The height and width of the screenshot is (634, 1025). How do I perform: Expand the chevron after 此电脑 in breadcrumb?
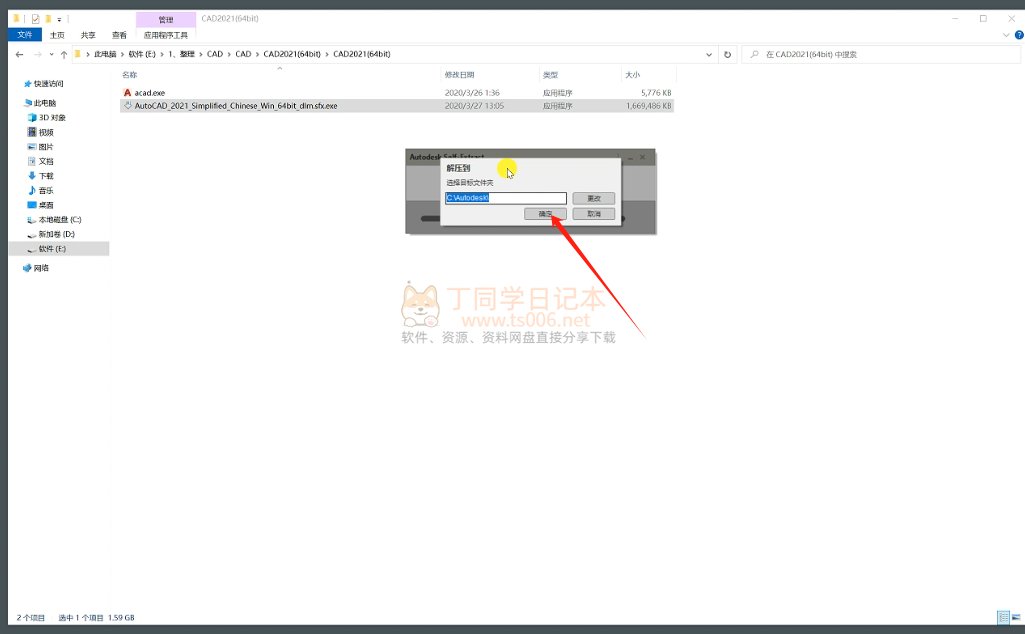point(122,54)
